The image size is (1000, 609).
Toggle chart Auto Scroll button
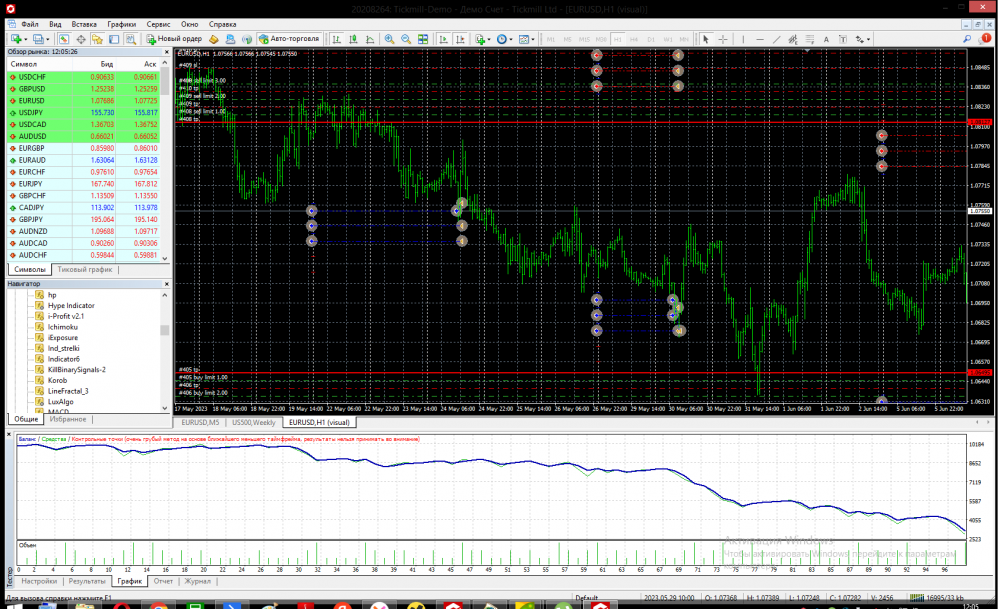[x=443, y=39]
